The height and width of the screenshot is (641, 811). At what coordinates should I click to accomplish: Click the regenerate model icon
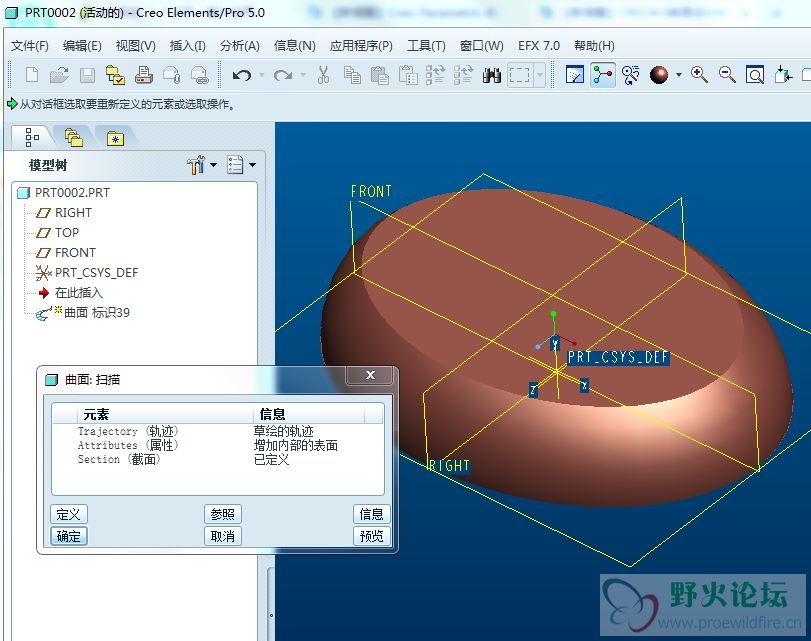pyautogui.click(x=435, y=76)
